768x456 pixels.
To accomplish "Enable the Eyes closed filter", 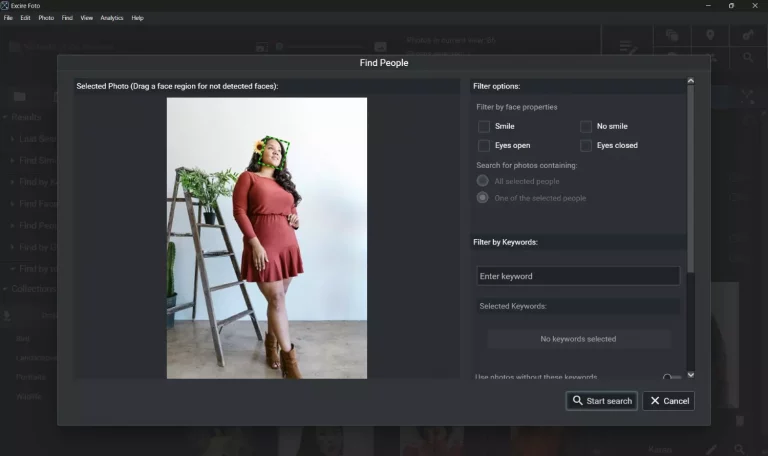I will tap(585, 145).
